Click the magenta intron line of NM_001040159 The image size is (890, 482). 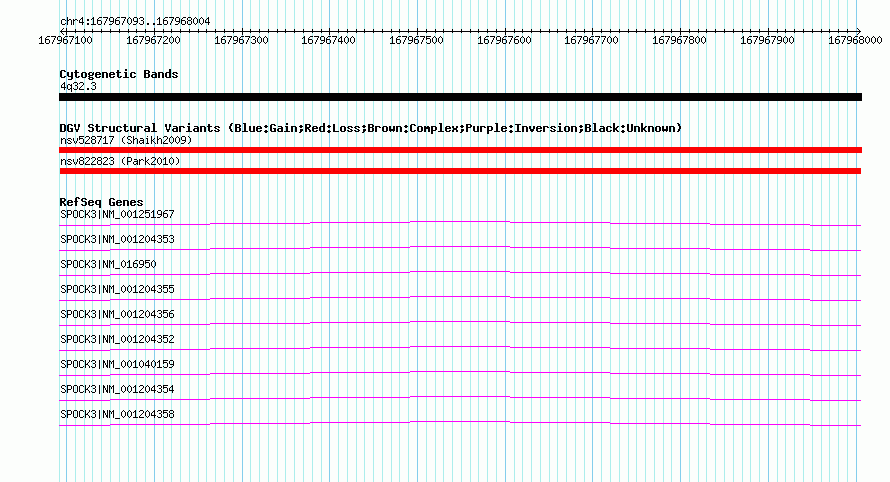click(460, 371)
